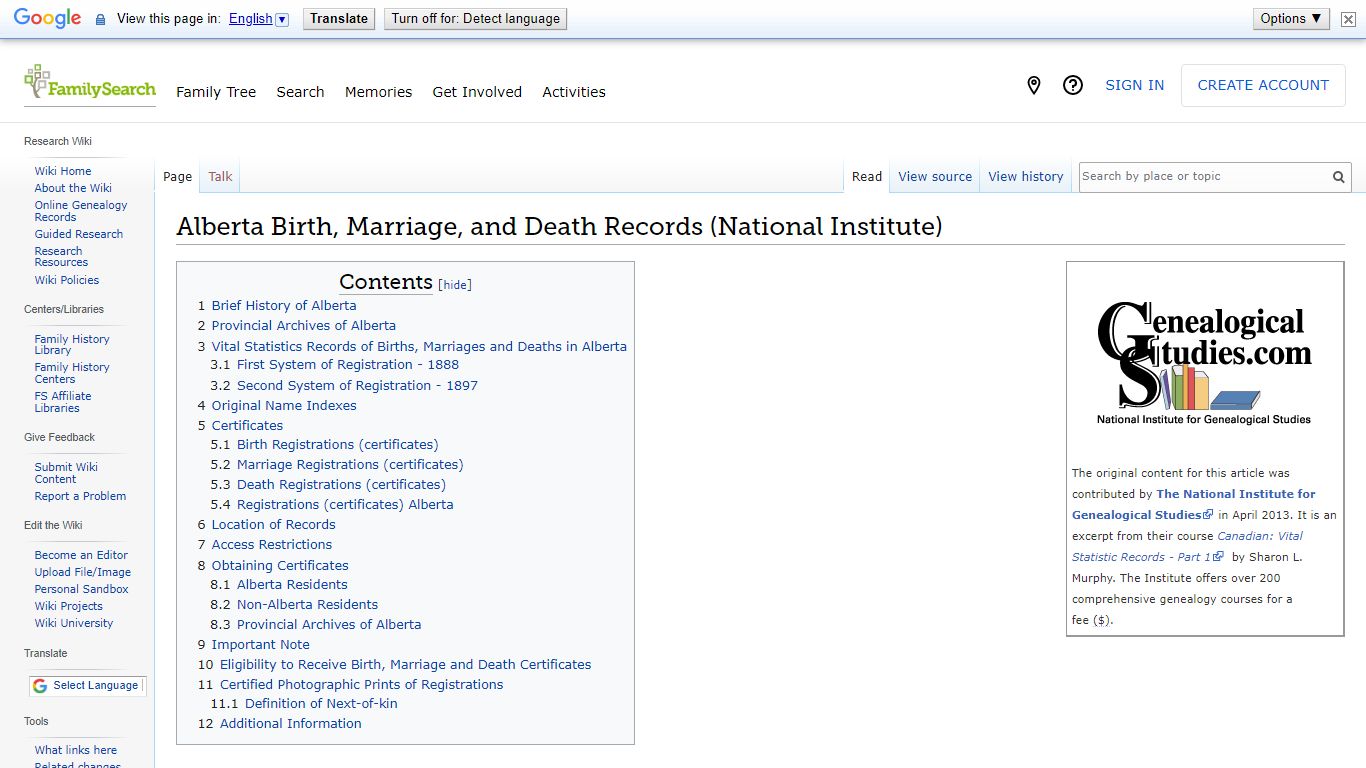The height and width of the screenshot is (768, 1366).
Task: Click the search magnifier icon
Action: click(x=1338, y=177)
